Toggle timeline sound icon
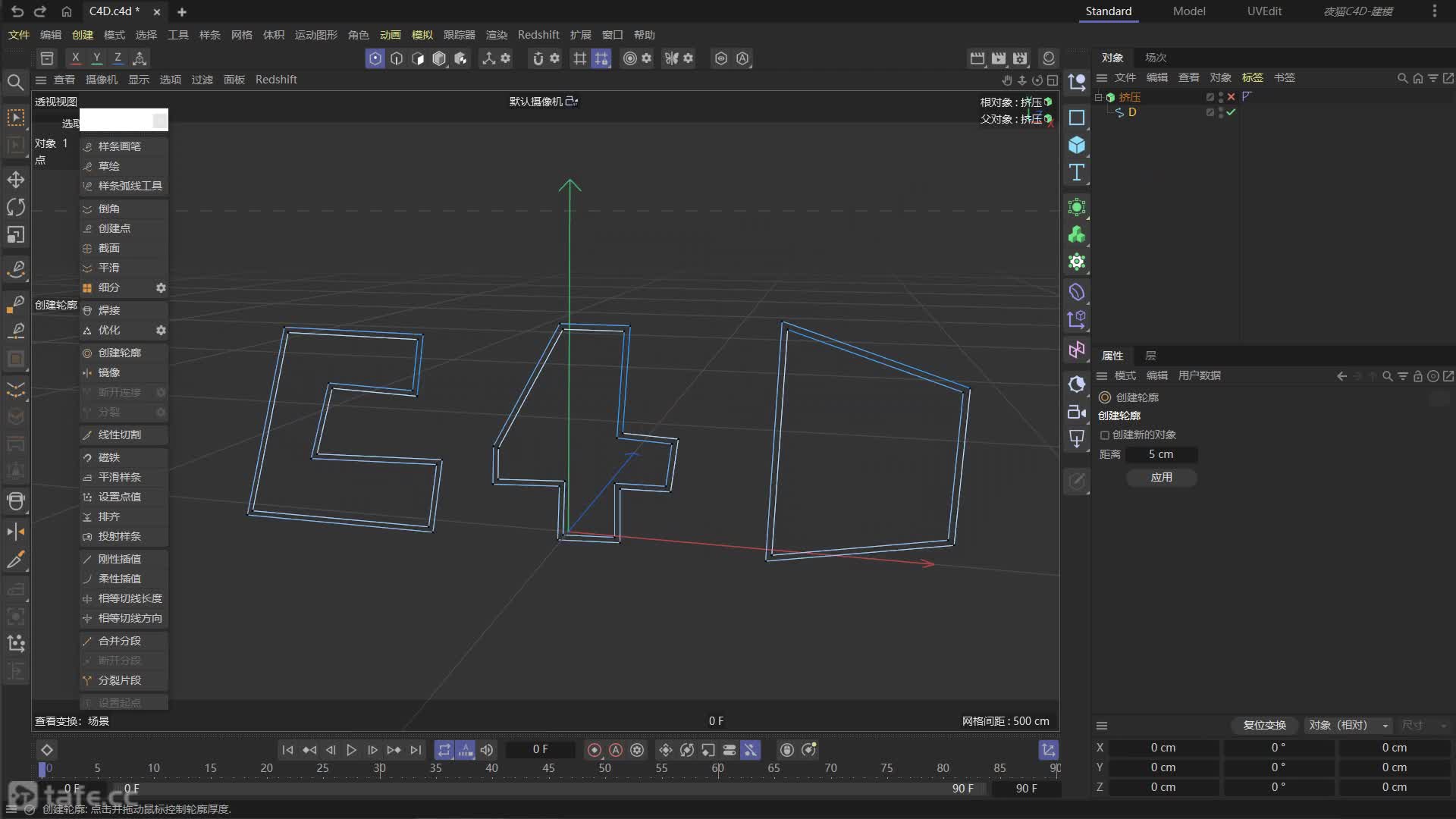Image resolution: width=1456 pixels, height=819 pixels. (487, 750)
